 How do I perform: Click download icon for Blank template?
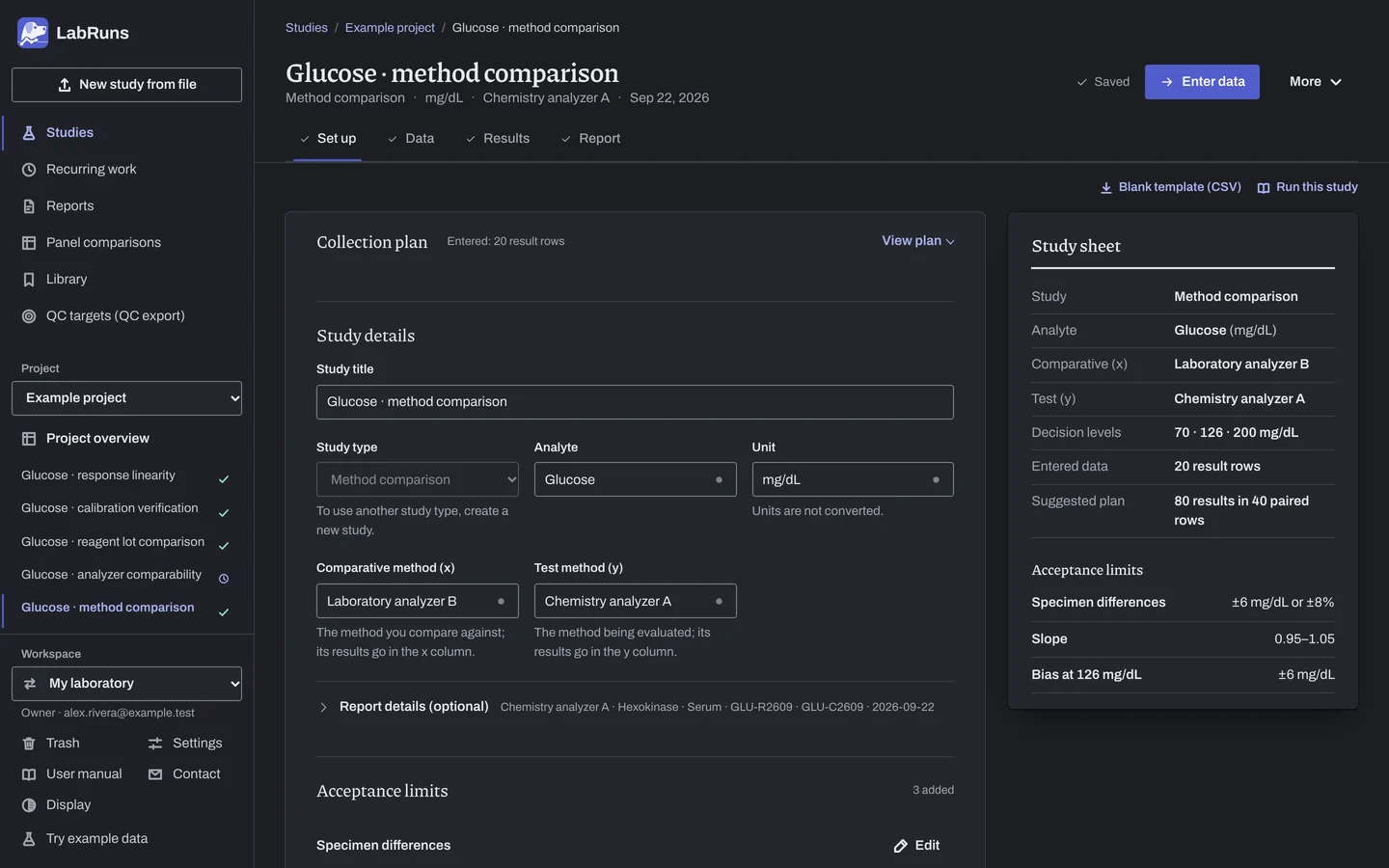click(1106, 188)
